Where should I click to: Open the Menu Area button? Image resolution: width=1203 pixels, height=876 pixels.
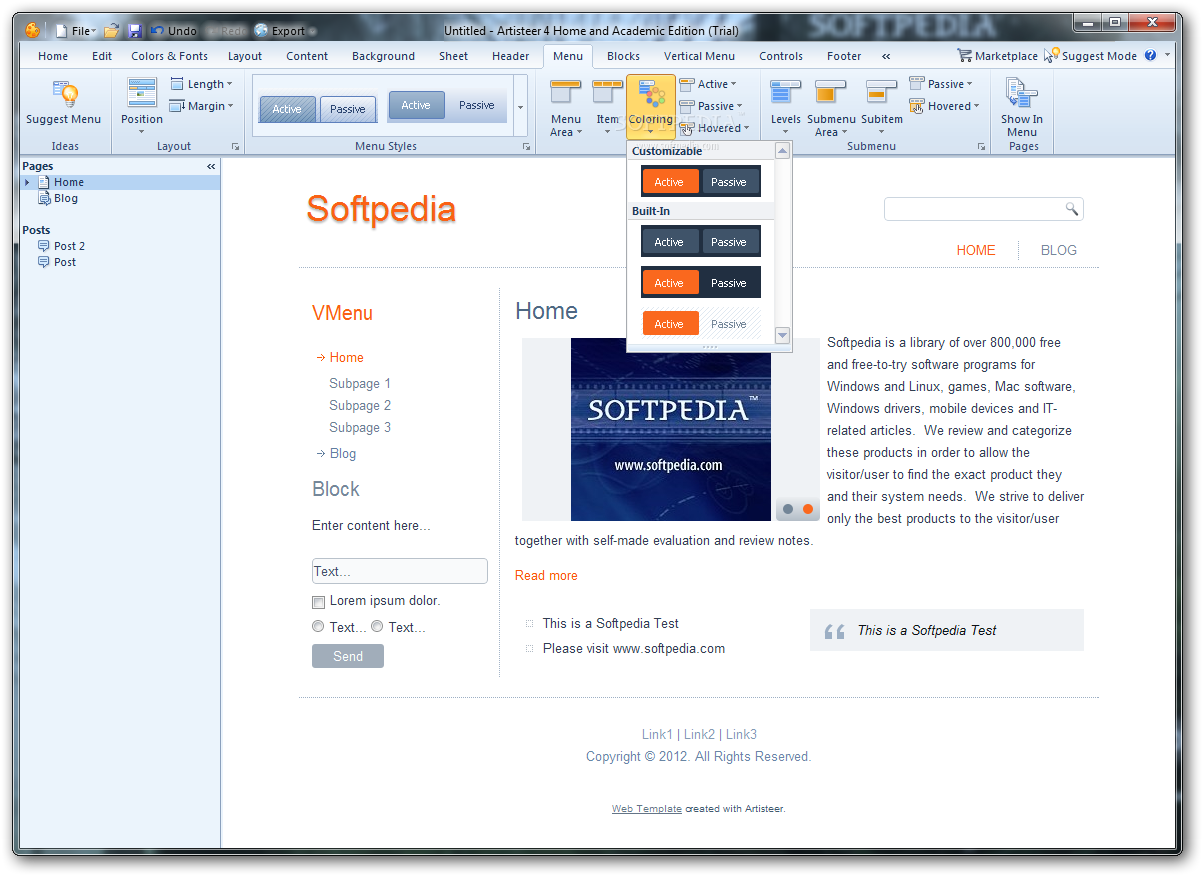coord(566,107)
